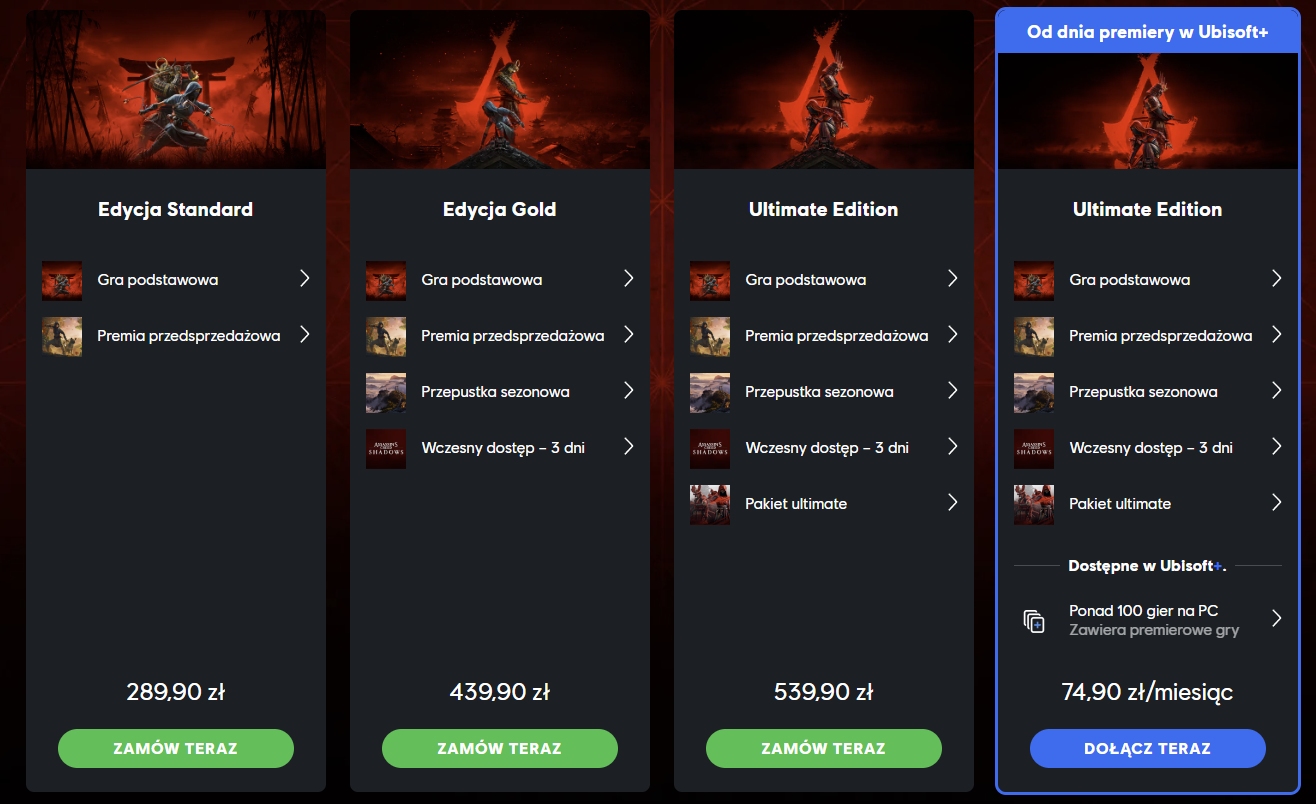Expand Gra podstawowa chevron in Edycja Standard
Image resolution: width=1316 pixels, height=804 pixels.
point(305,279)
